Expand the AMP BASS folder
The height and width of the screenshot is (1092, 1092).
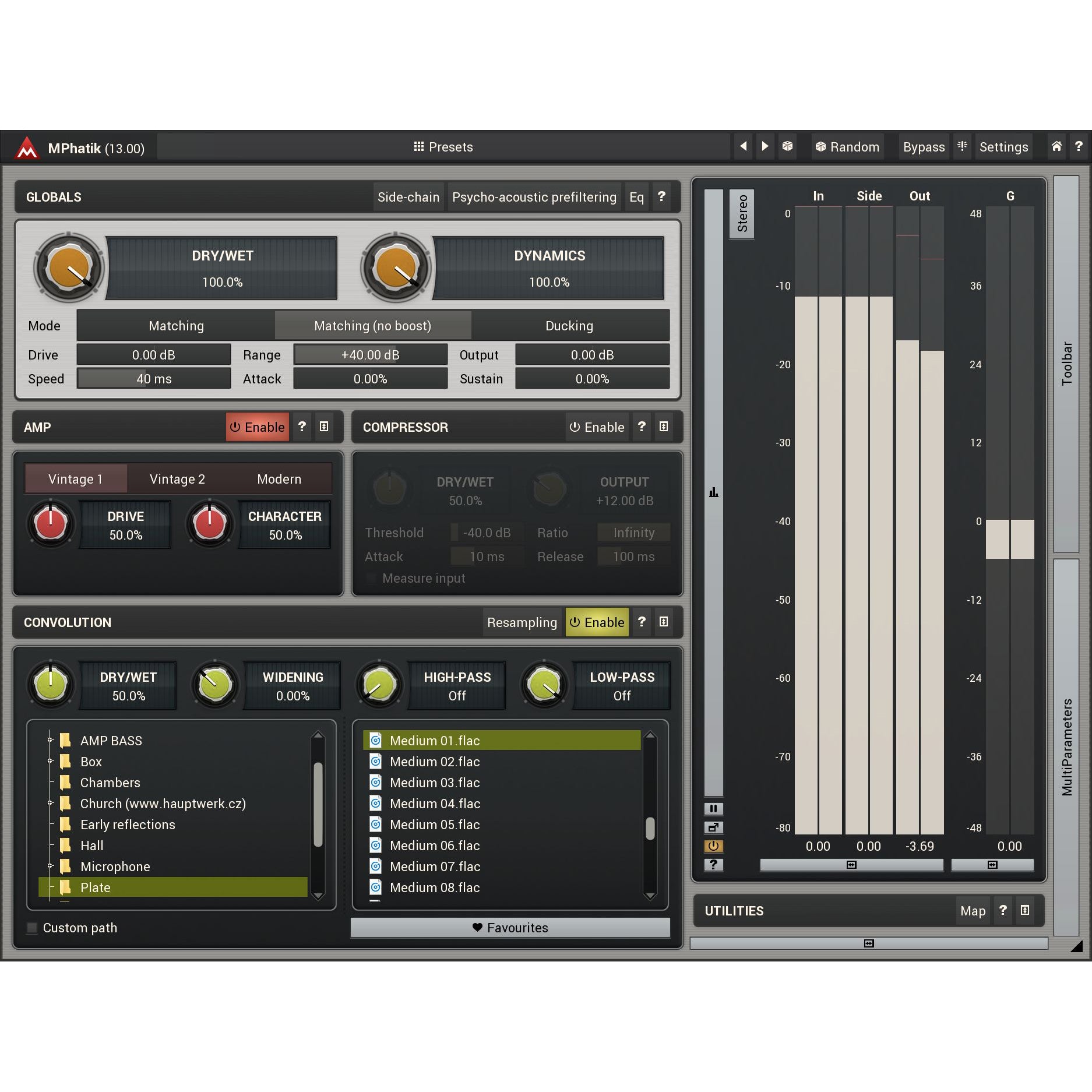pyautogui.click(x=51, y=740)
